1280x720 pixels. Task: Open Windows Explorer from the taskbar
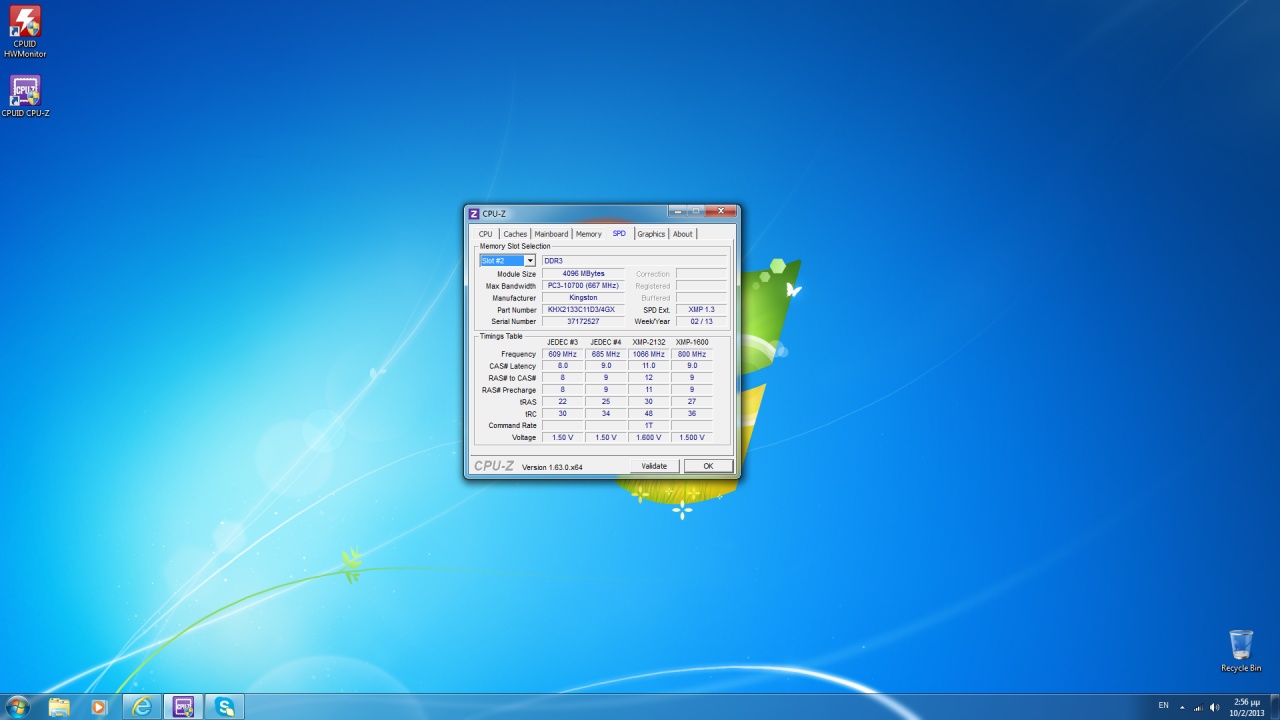[59, 707]
